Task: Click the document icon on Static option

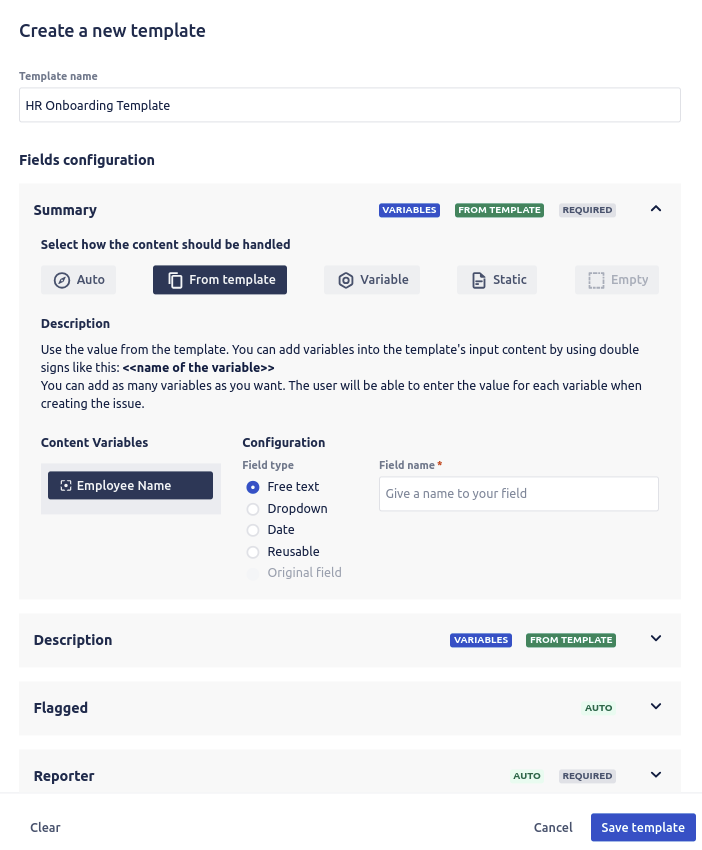Action: [x=478, y=280]
